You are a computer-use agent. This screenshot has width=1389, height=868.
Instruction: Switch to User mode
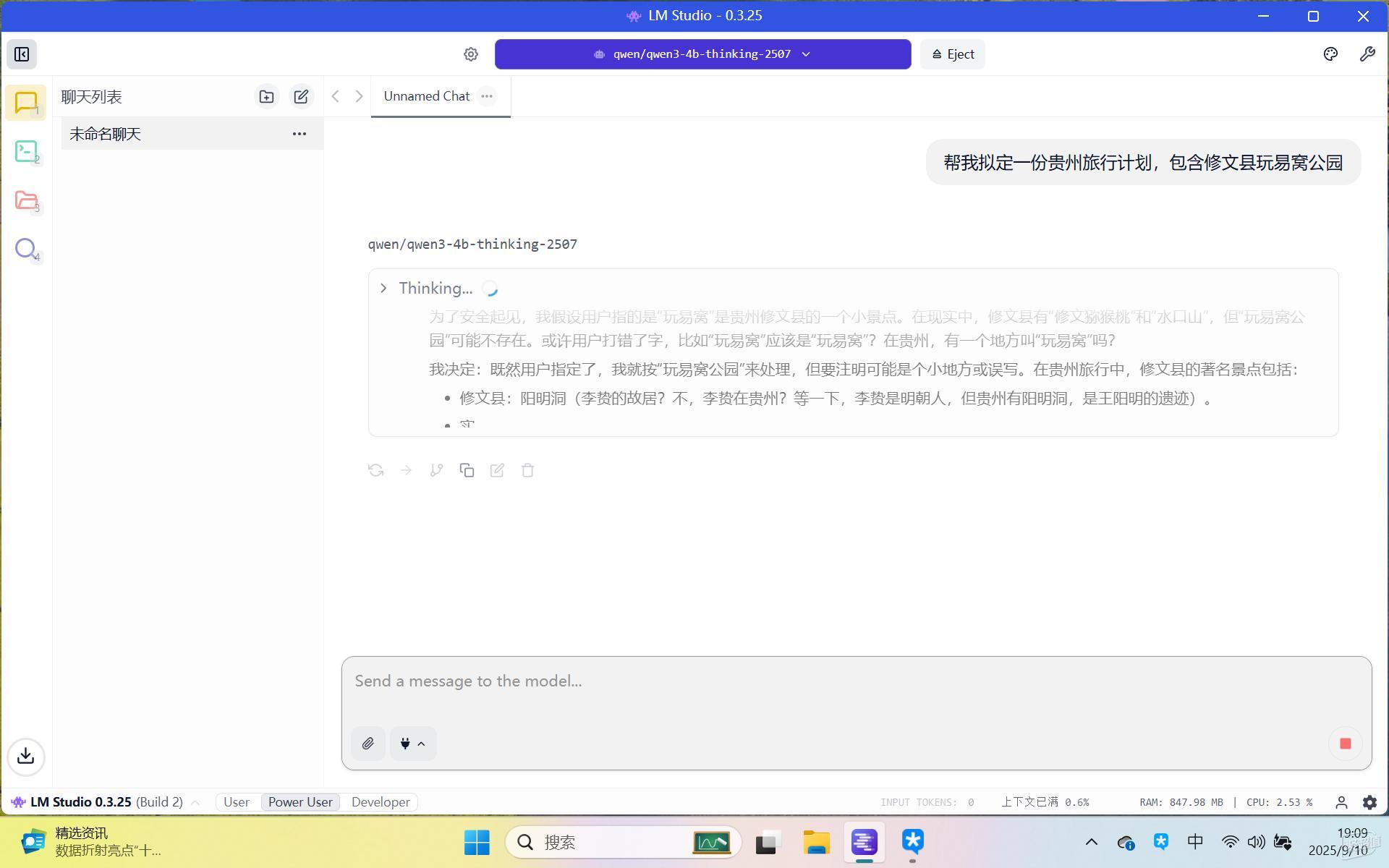click(237, 802)
